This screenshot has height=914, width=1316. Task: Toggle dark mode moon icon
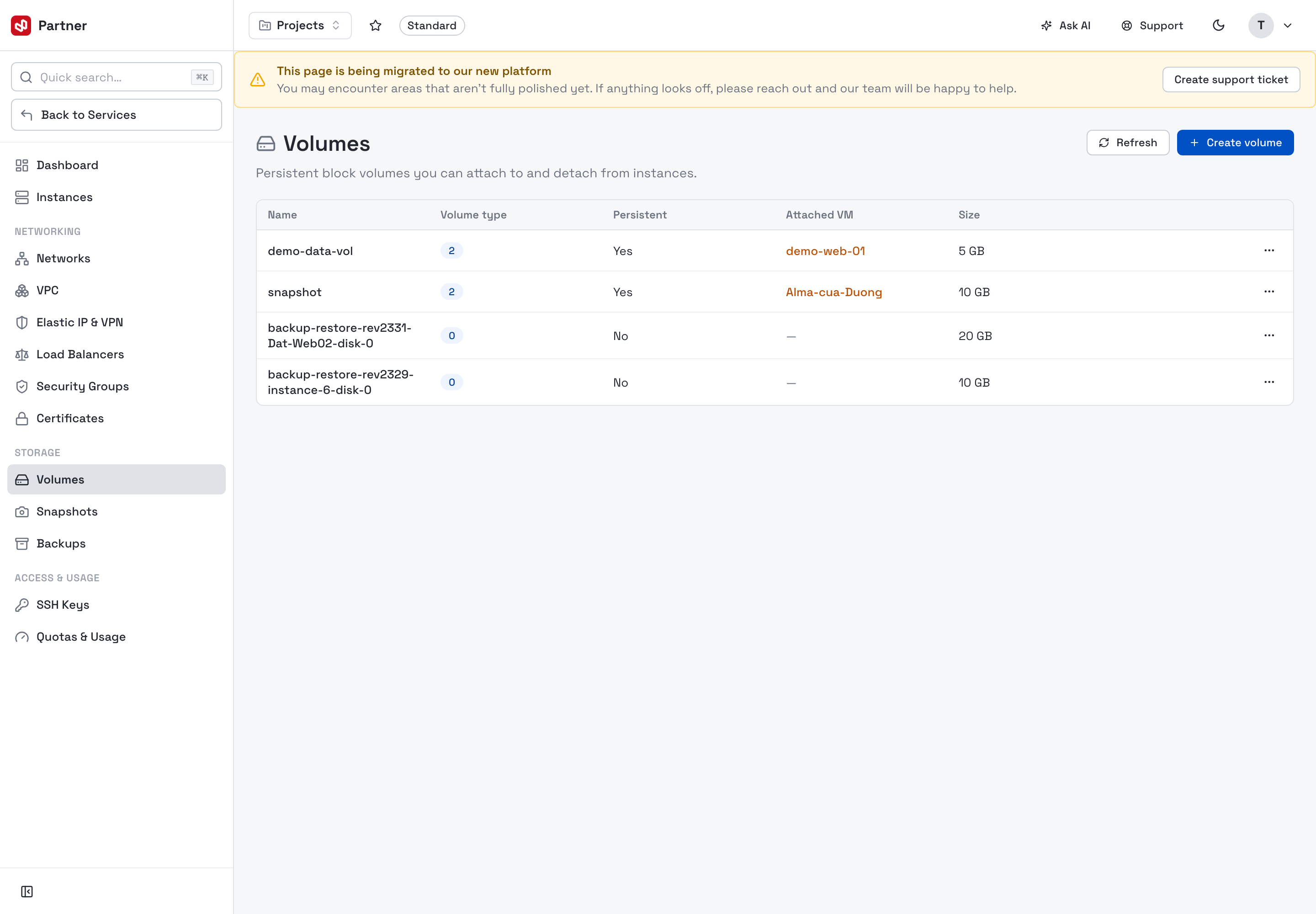pos(1219,25)
